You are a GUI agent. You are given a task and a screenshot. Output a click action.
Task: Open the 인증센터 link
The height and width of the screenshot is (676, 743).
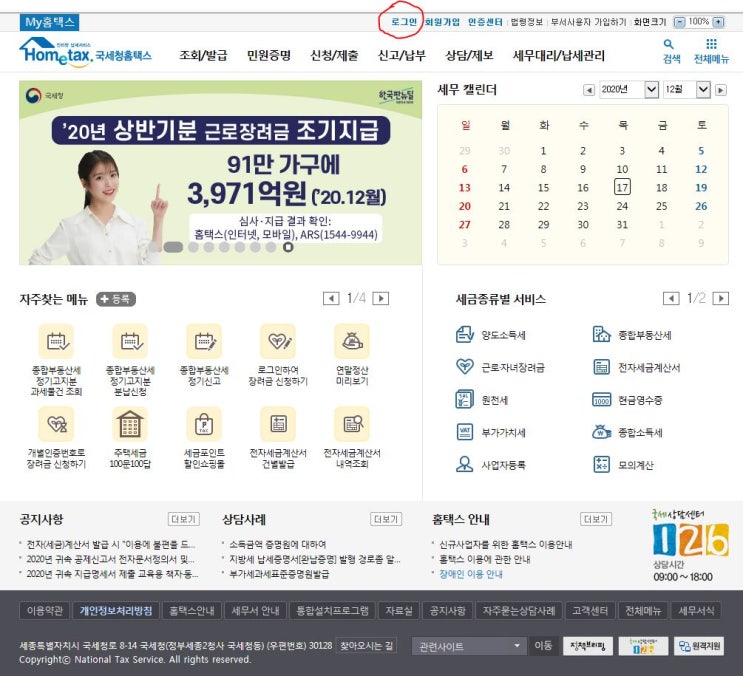pos(485,22)
